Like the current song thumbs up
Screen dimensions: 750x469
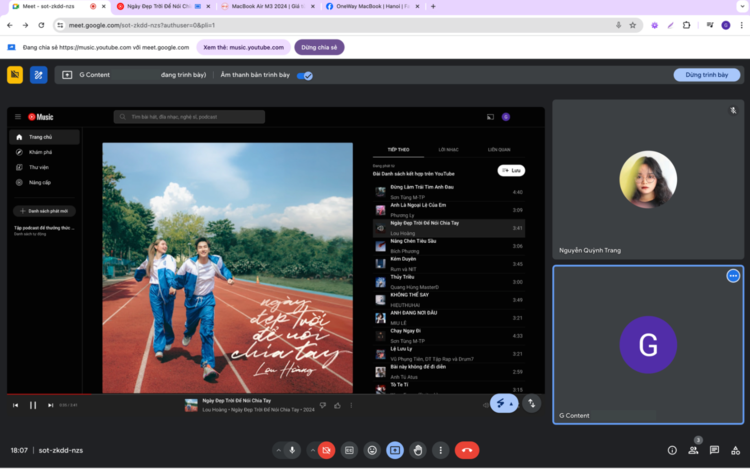(x=338, y=405)
